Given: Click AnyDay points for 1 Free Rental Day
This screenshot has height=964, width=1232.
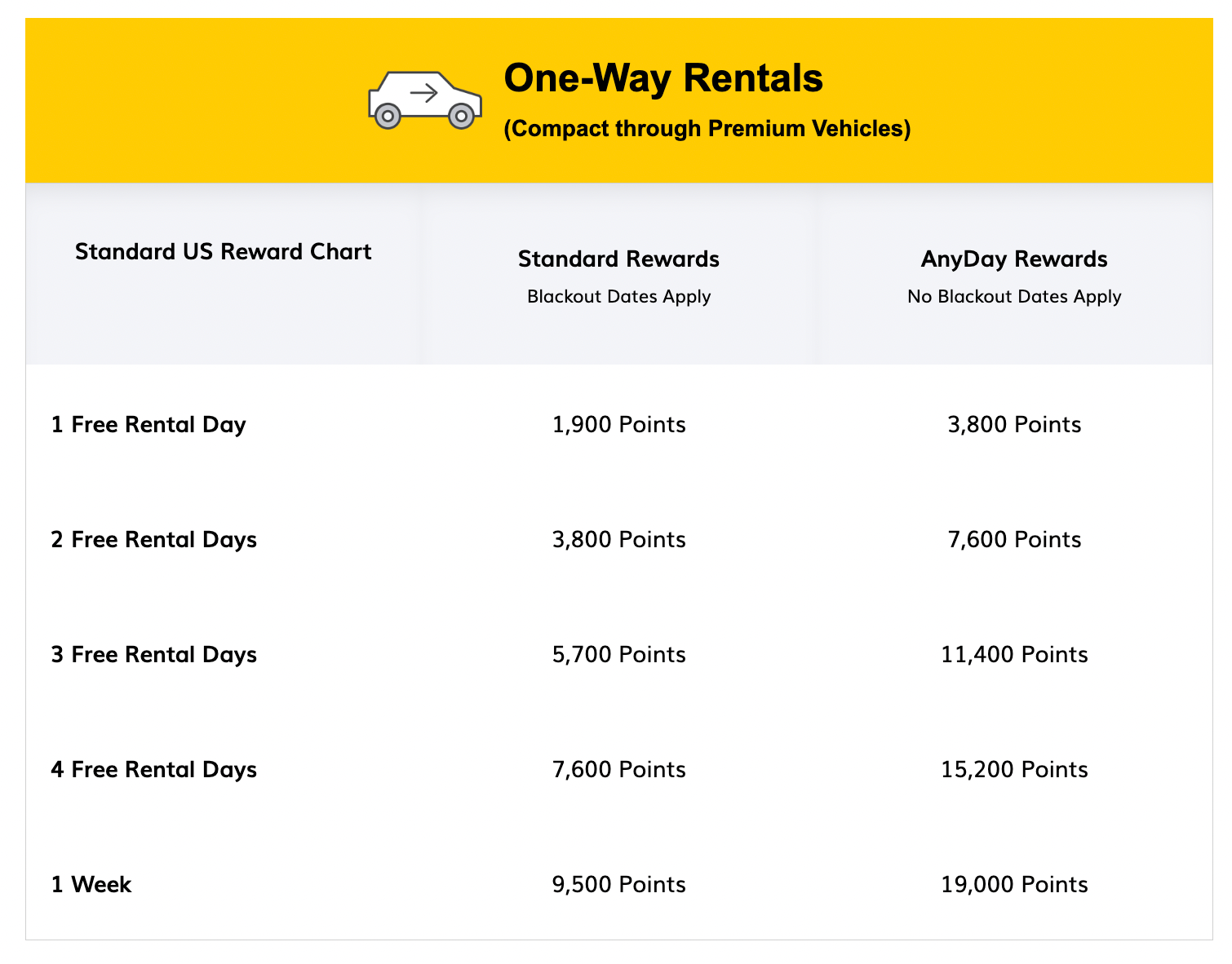Looking at the screenshot, I should (x=1014, y=425).
